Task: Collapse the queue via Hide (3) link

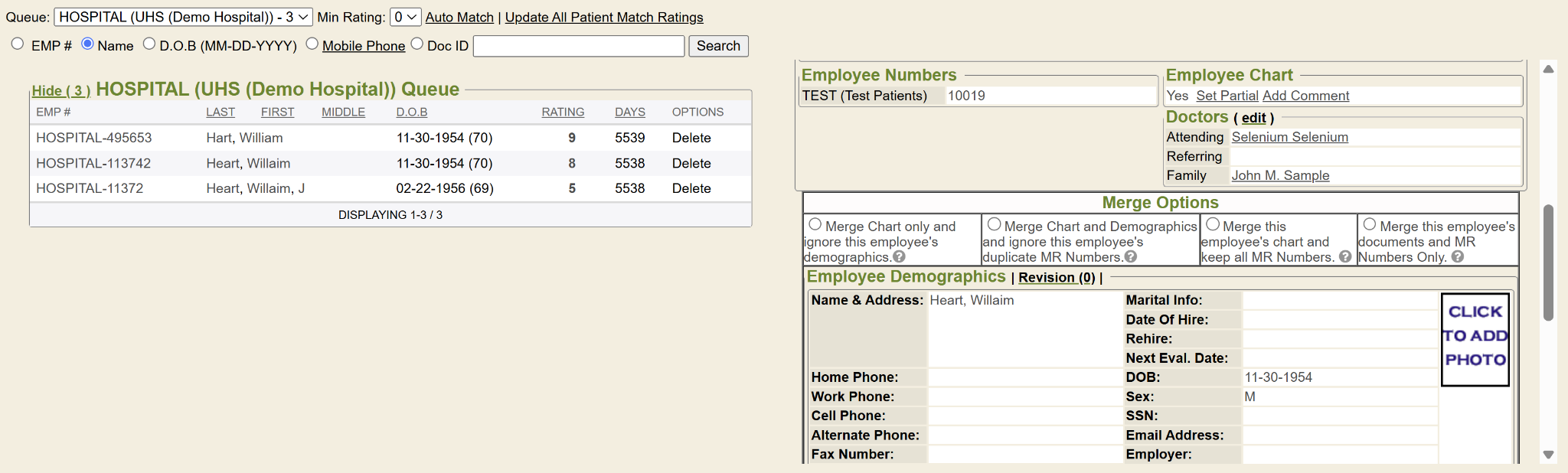Action: tap(61, 91)
